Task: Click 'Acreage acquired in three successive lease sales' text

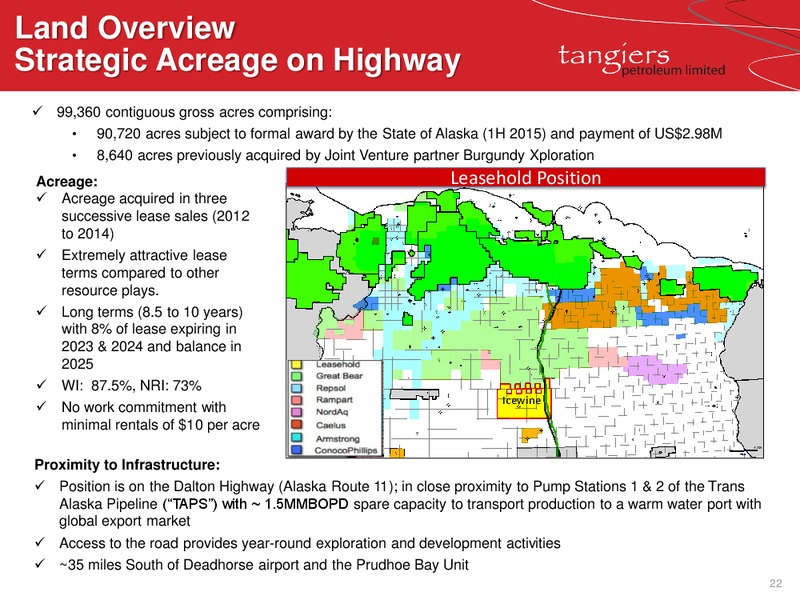Action: [x=156, y=216]
